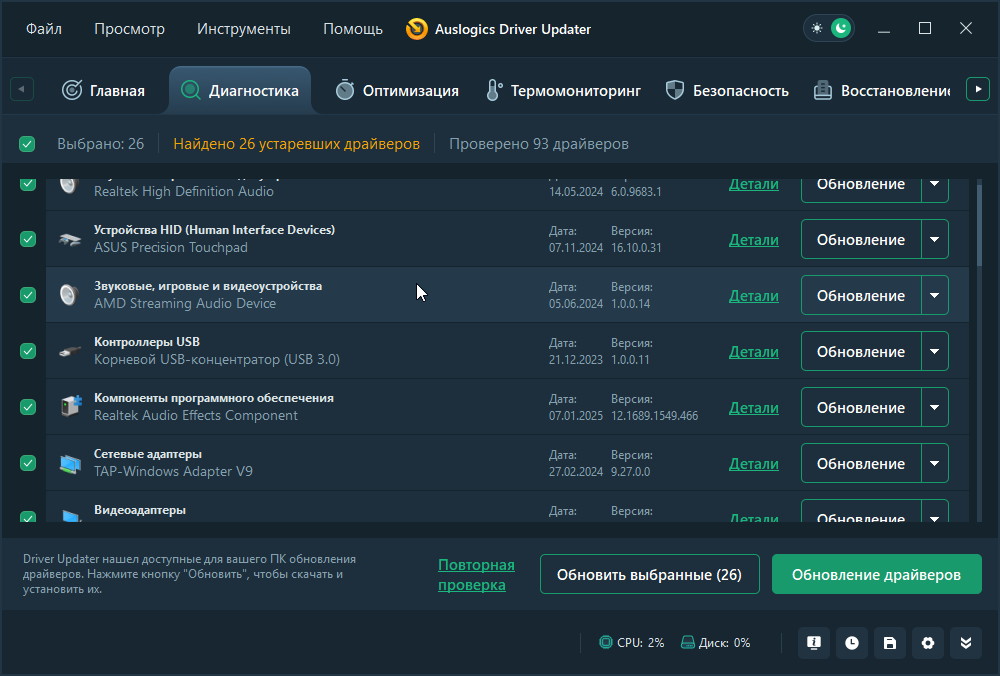Open the Файл menu
The height and width of the screenshot is (676, 1000).
(44, 29)
